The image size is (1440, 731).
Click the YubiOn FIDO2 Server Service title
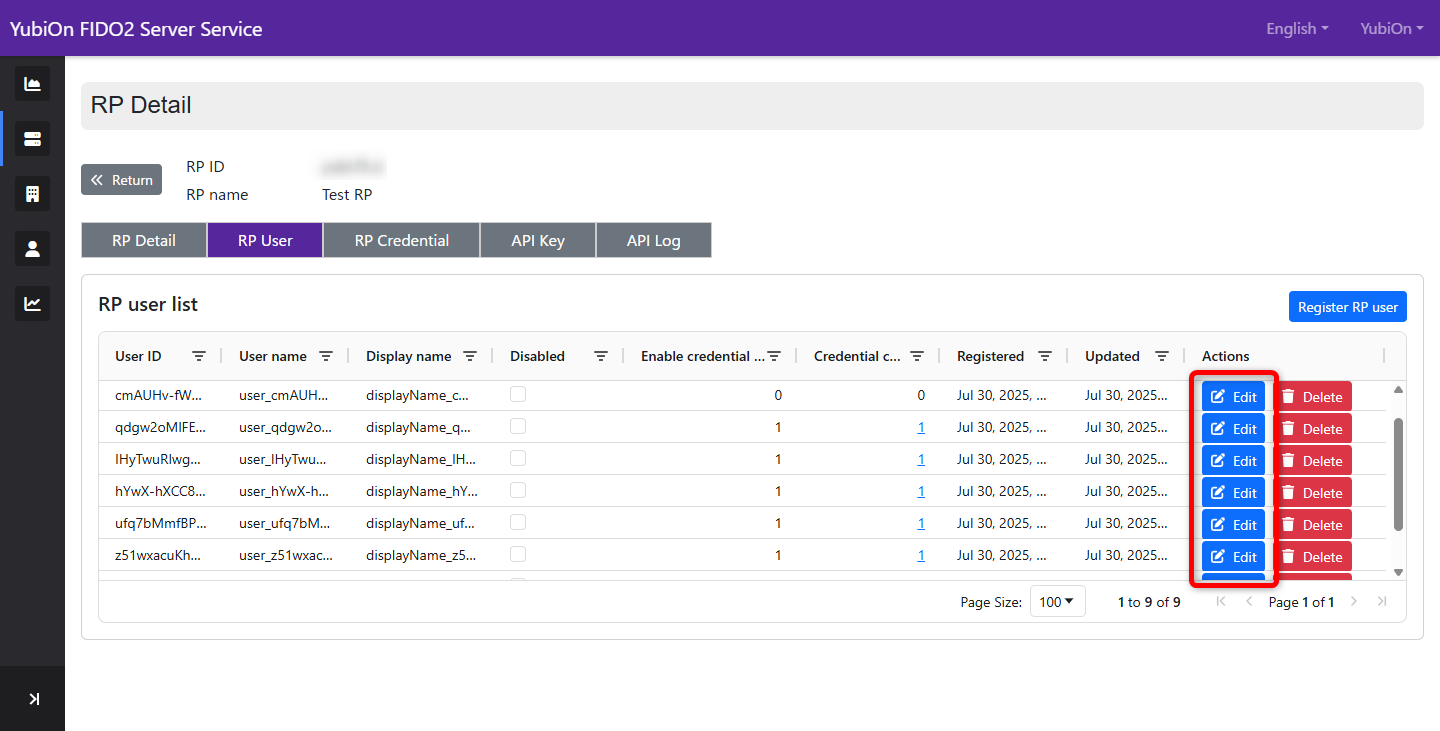136,29
